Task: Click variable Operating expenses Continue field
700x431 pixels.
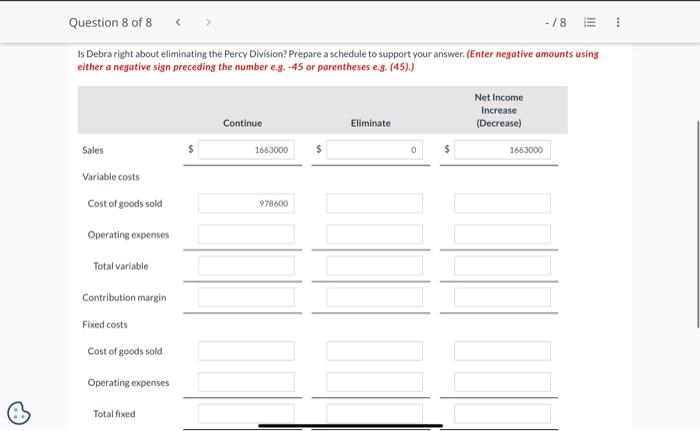Action: pos(246,234)
